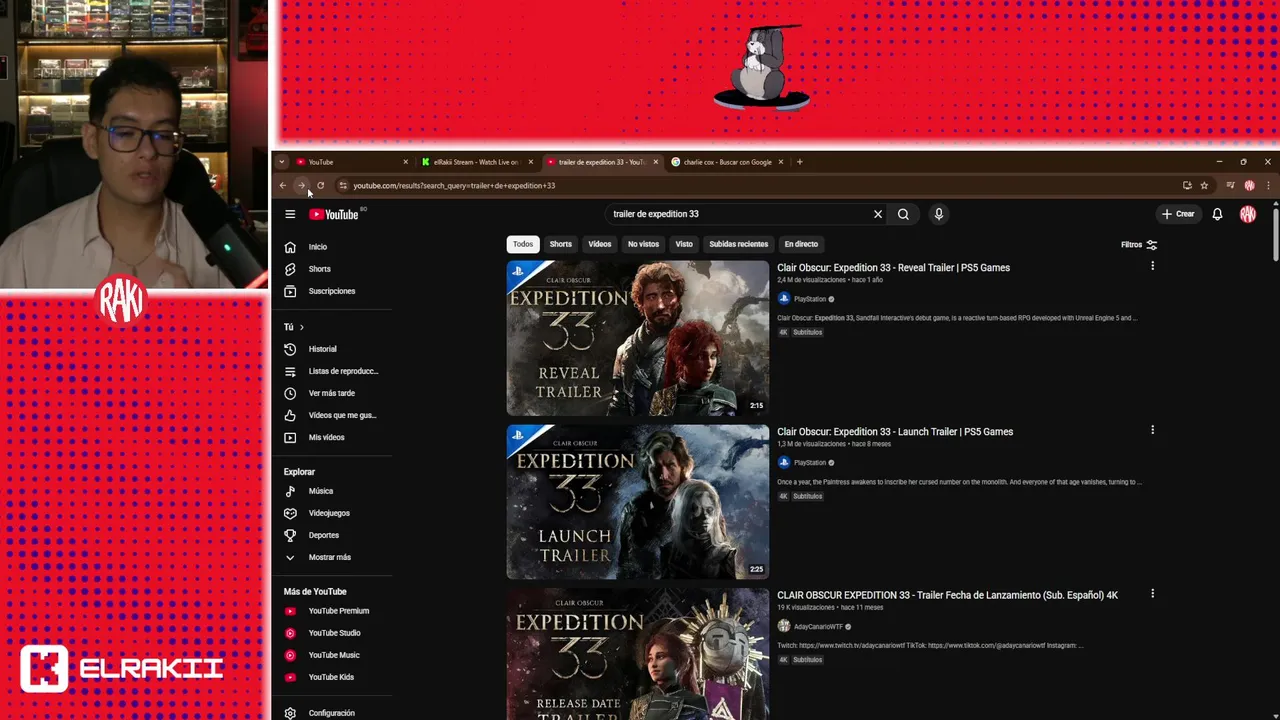Open the Filtros panel

1139,245
